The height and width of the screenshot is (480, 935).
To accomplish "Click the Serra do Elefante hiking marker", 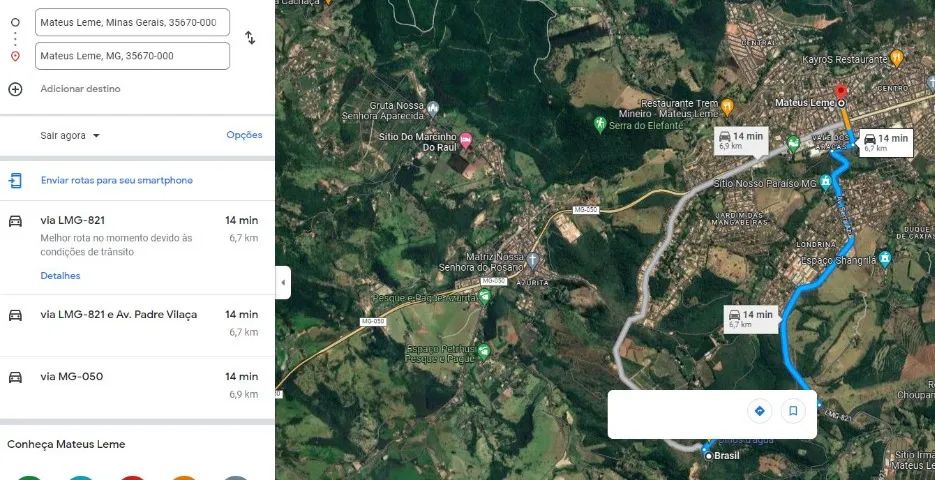I will (x=600, y=124).
